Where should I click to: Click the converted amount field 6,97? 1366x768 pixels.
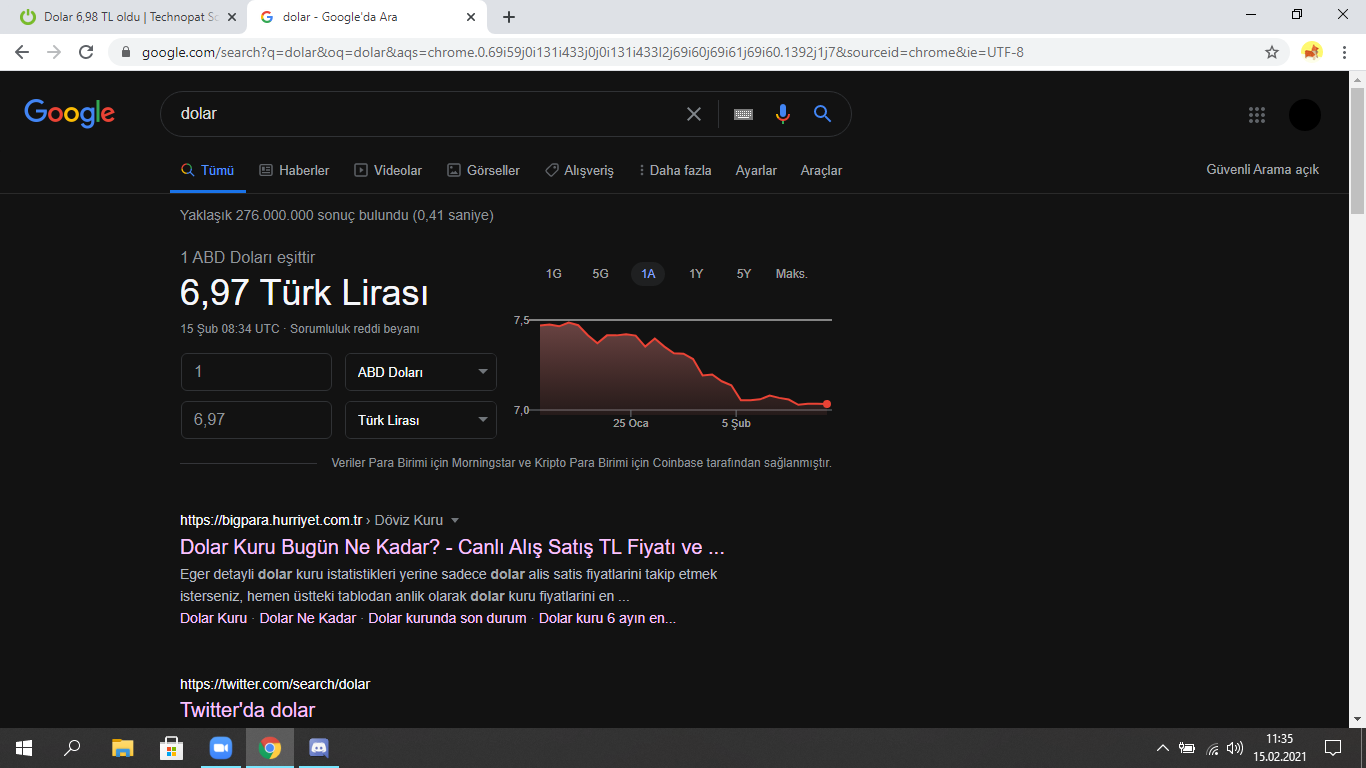click(256, 420)
